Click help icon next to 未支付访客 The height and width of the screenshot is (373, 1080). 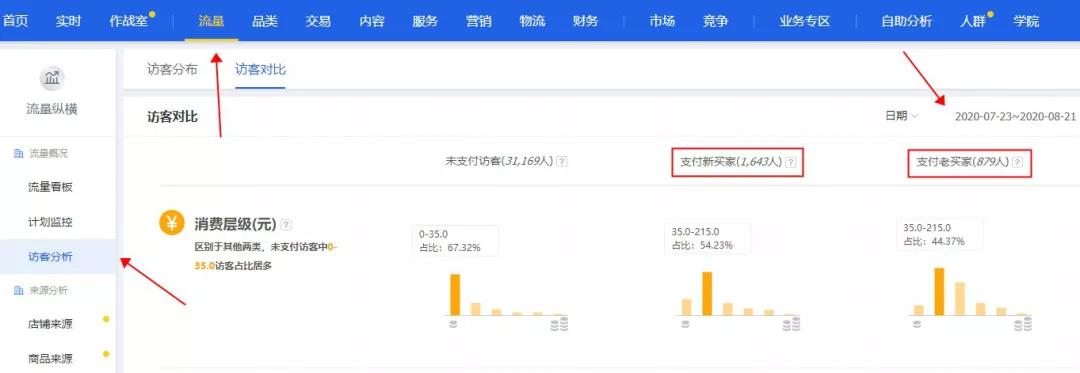click(562, 162)
